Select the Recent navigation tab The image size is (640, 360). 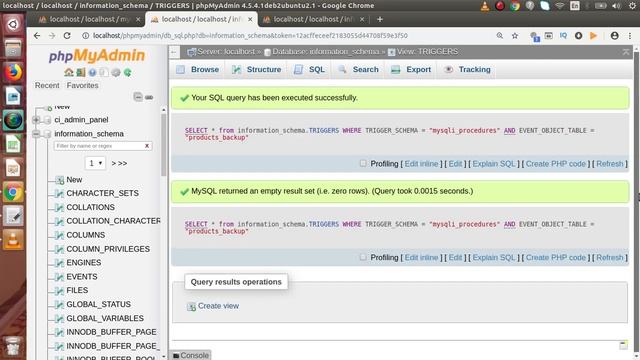47,85
